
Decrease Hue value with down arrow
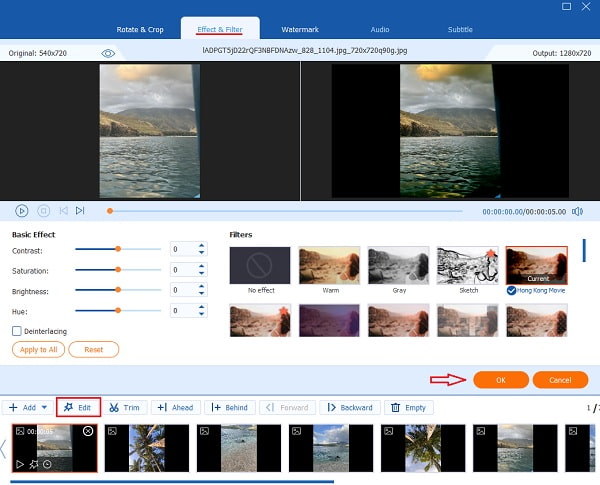click(201, 314)
